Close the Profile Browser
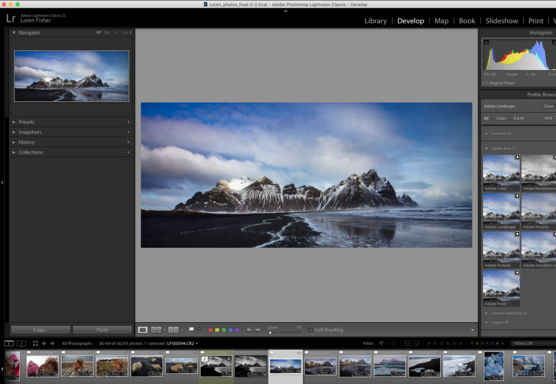 pos(548,106)
